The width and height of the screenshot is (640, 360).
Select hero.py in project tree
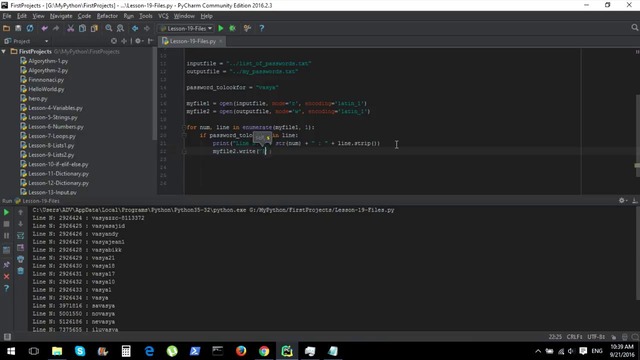point(38,98)
